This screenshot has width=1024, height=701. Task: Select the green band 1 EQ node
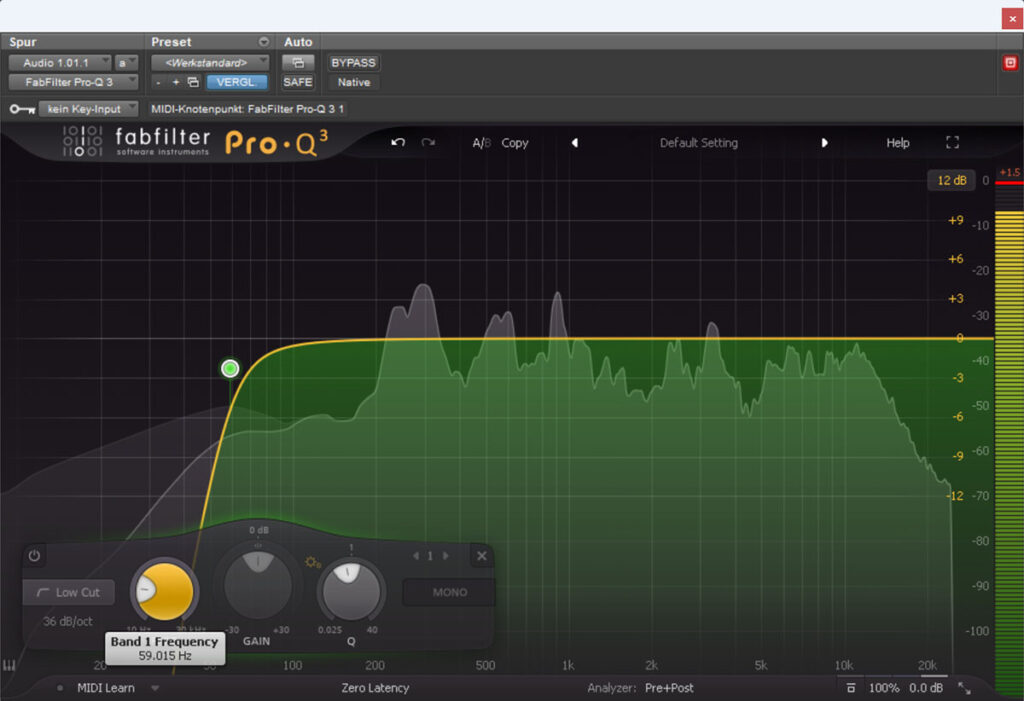pyautogui.click(x=230, y=368)
